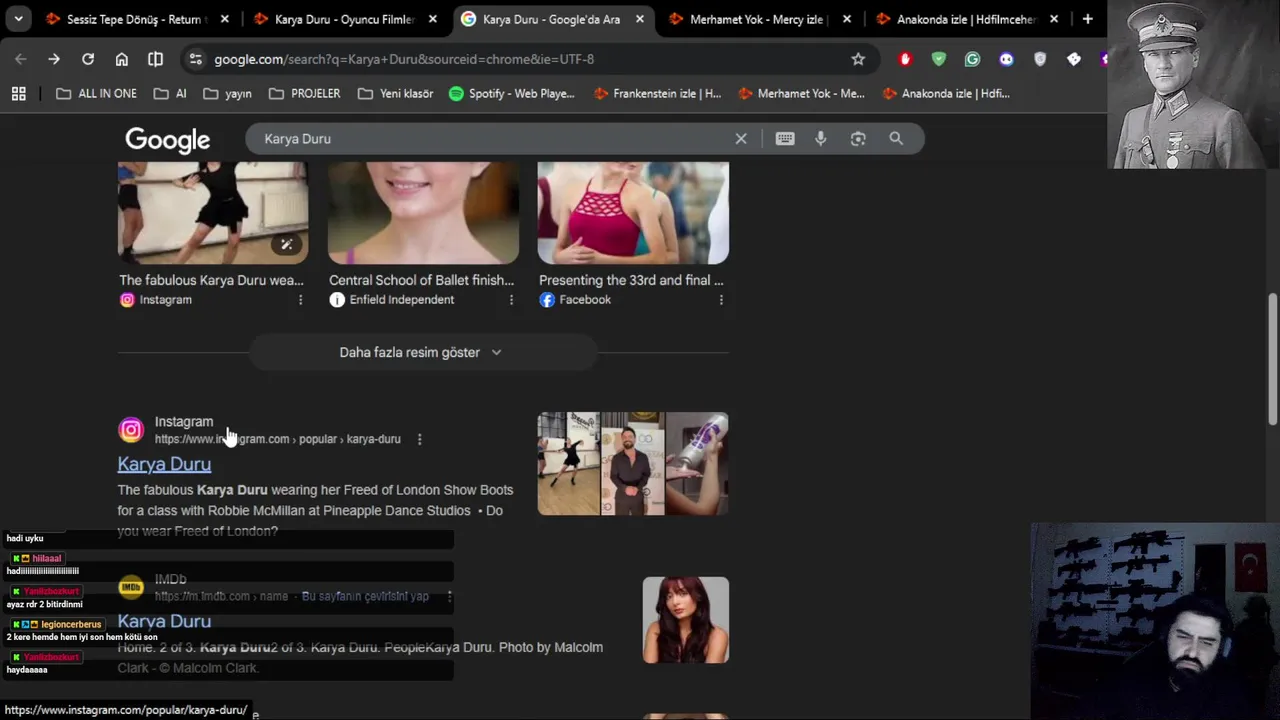Open the IMDb Karya Duru result title
This screenshot has width=1280, height=720.
click(x=164, y=621)
